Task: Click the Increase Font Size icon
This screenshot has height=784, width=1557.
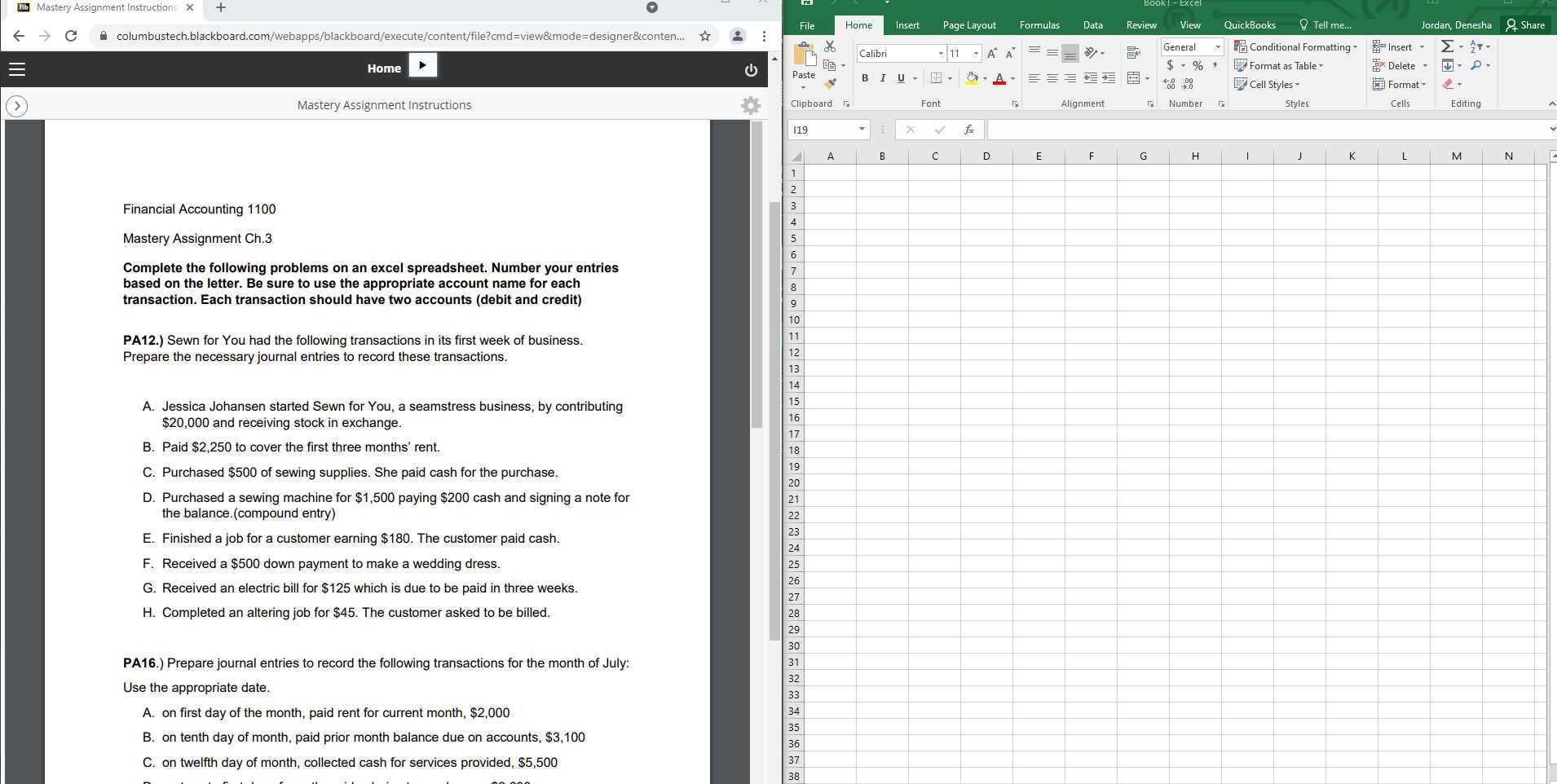Action: [992, 53]
